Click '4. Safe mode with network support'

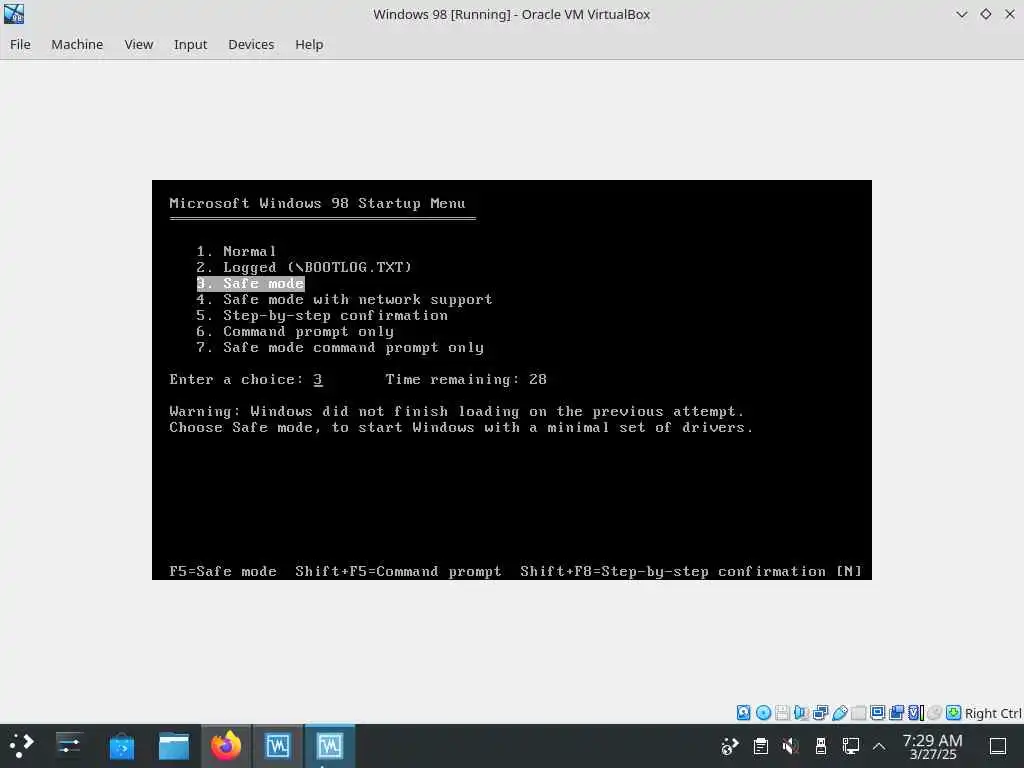(x=344, y=299)
